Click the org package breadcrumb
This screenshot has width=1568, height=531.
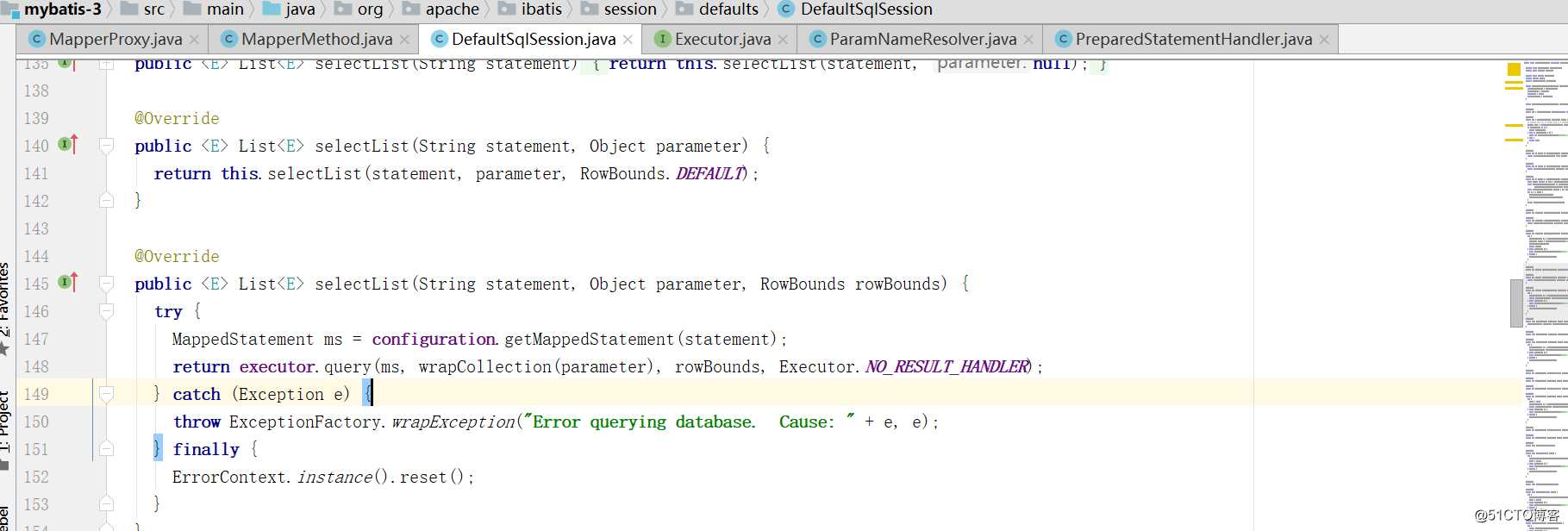click(359, 9)
